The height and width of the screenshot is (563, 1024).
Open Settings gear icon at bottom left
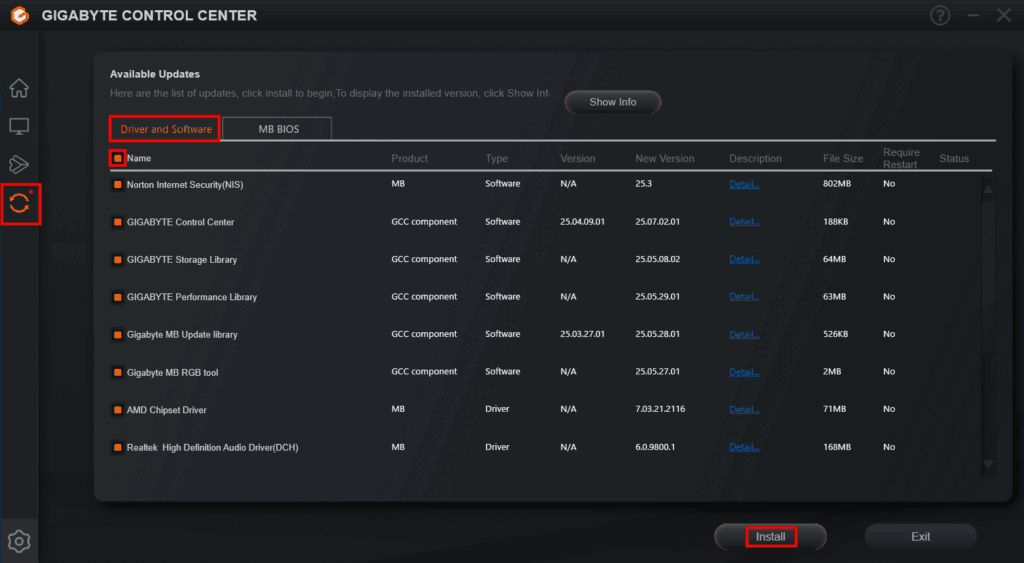19,541
